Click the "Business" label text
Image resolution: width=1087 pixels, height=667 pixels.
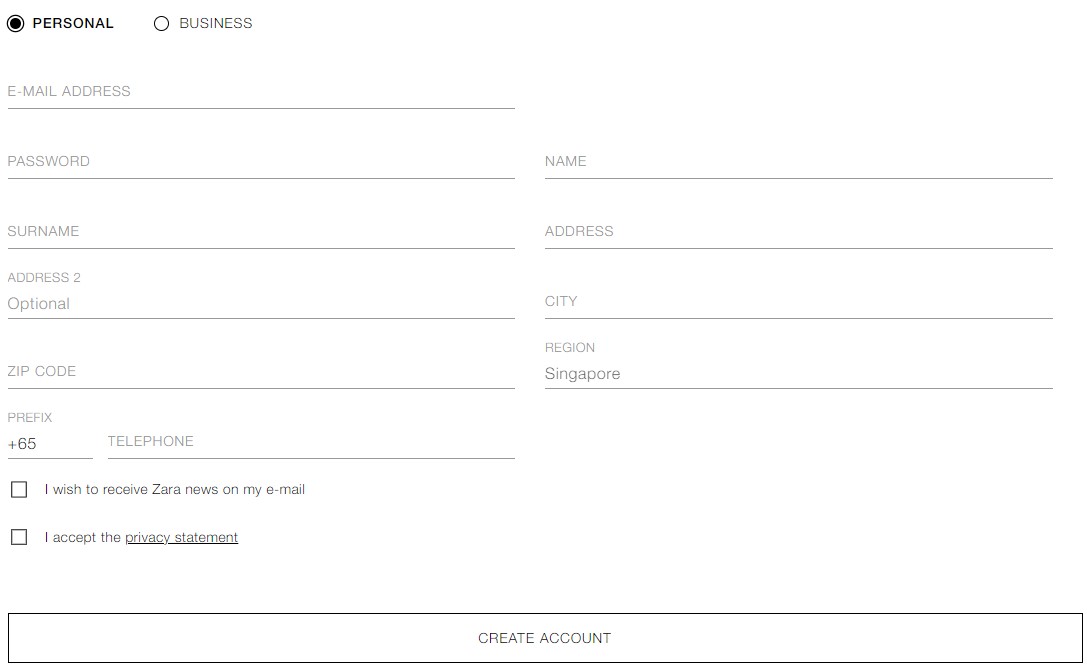point(215,23)
